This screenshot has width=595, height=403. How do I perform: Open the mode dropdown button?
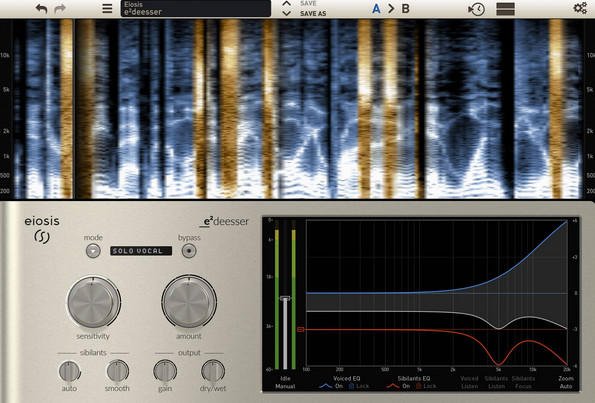pyautogui.click(x=93, y=251)
